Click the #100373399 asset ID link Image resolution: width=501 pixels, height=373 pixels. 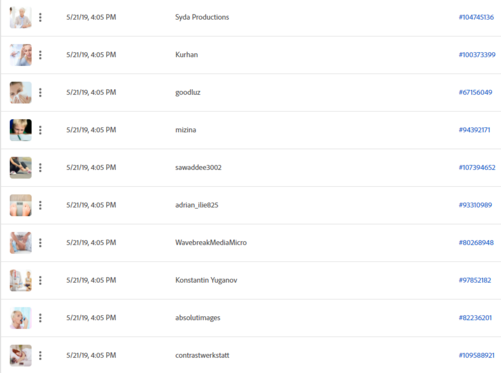[477, 55]
